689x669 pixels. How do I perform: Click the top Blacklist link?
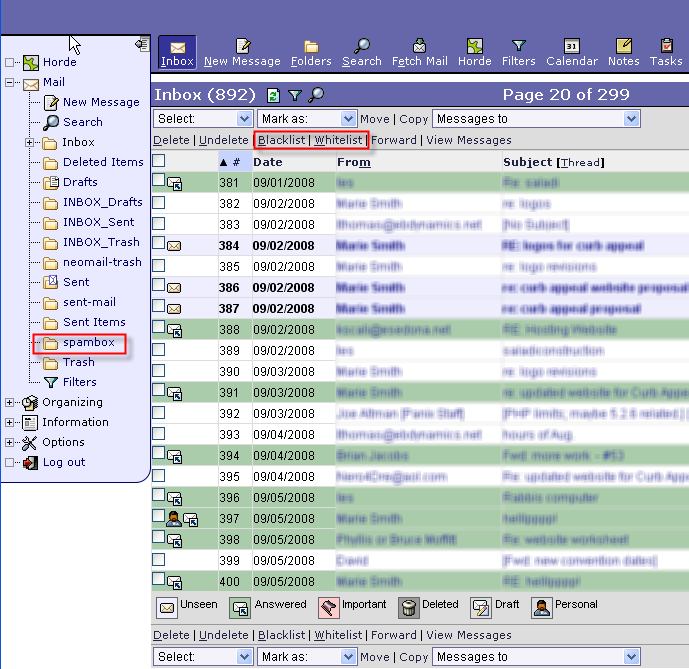(x=281, y=140)
